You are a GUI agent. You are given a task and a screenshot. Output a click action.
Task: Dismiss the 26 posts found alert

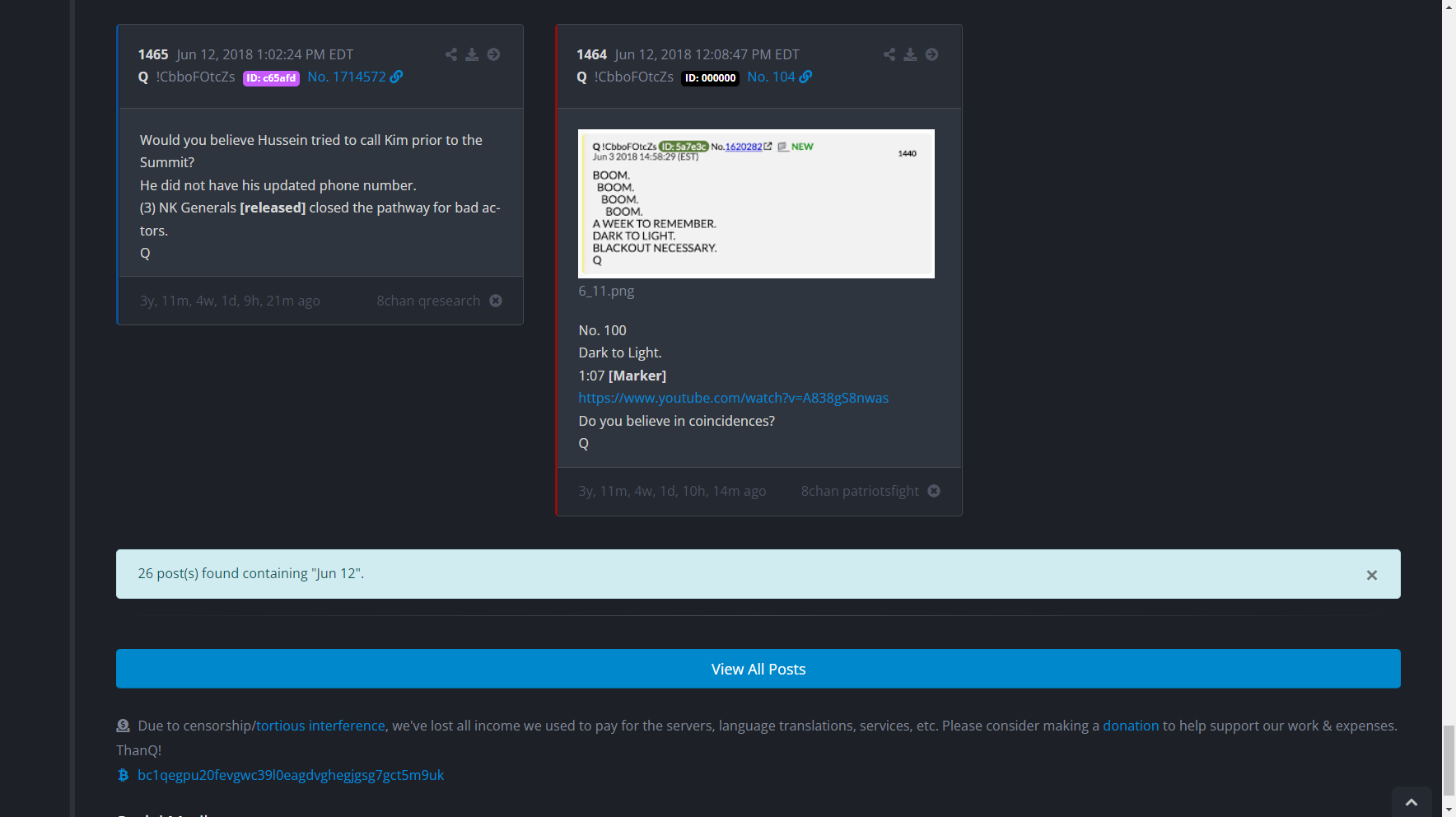(1371, 575)
